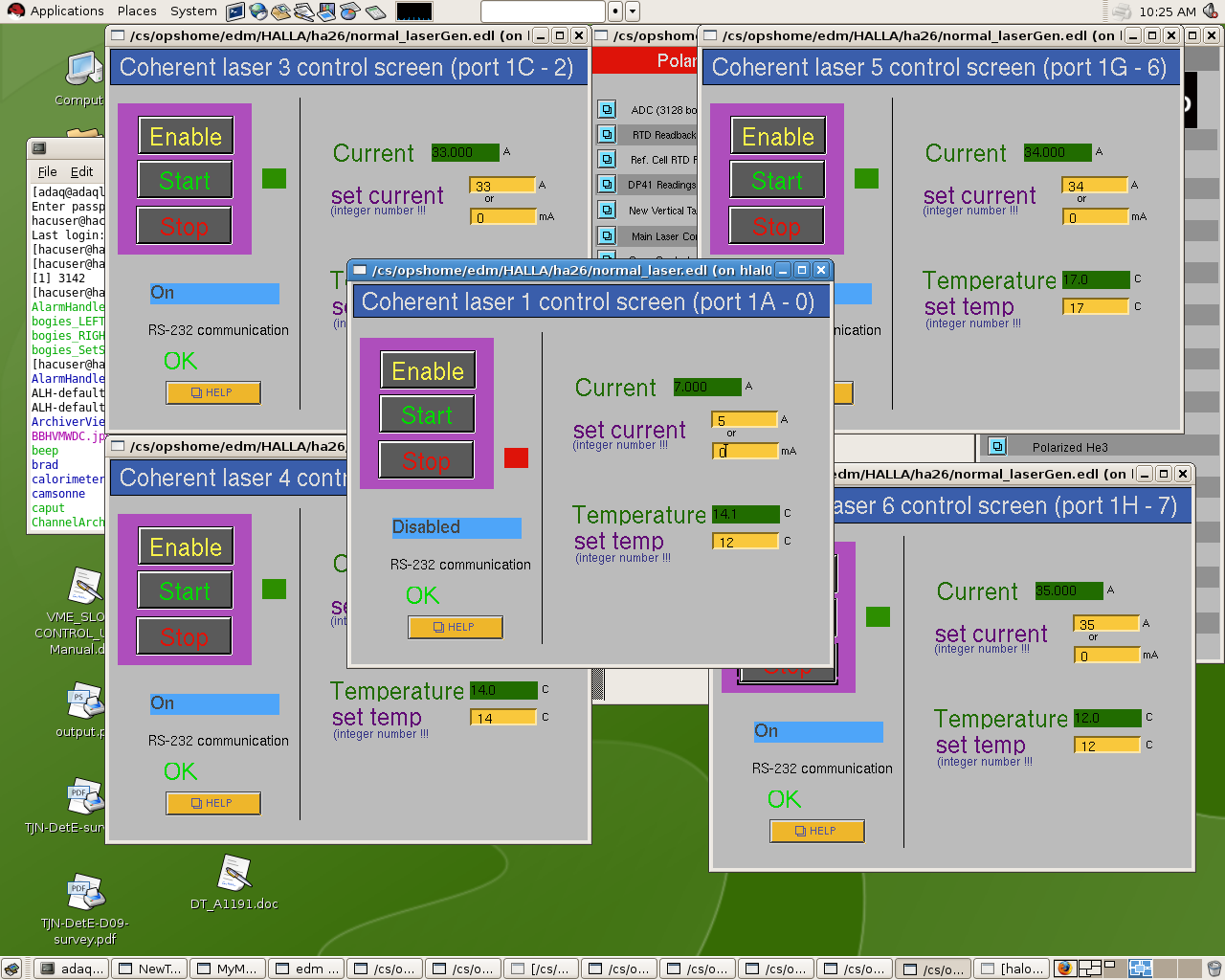The image size is (1225, 980).
Task: Open the DP41 Readings related-display icon
Action: tap(607, 184)
